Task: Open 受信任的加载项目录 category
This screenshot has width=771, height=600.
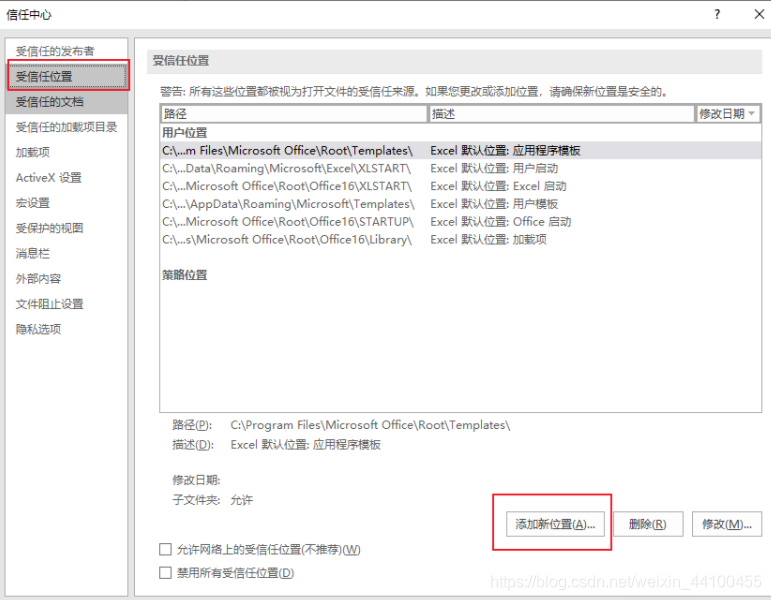Action: pyautogui.click(x=66, y=127)
